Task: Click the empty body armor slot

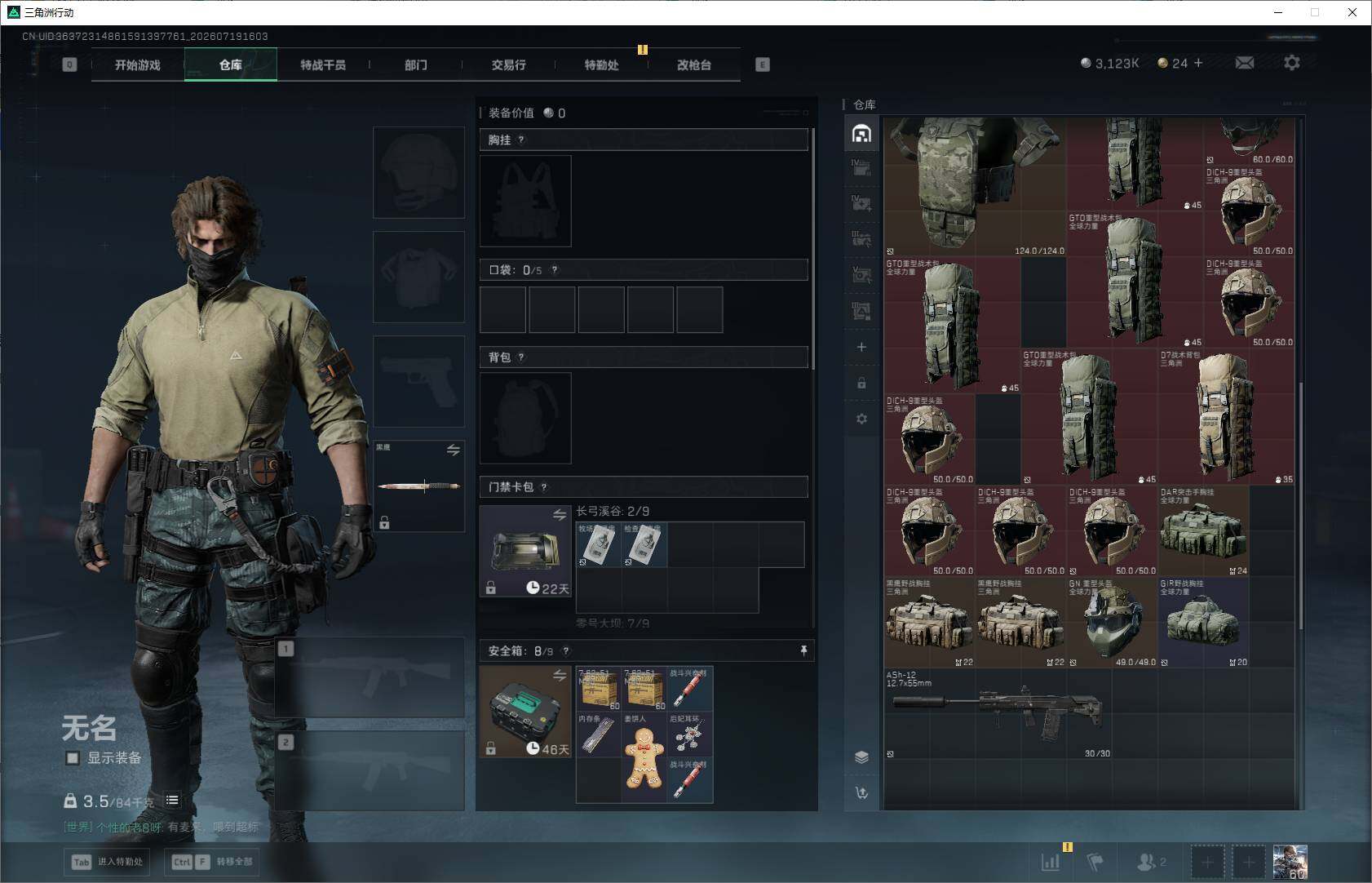Action: (x=418, y=277)
